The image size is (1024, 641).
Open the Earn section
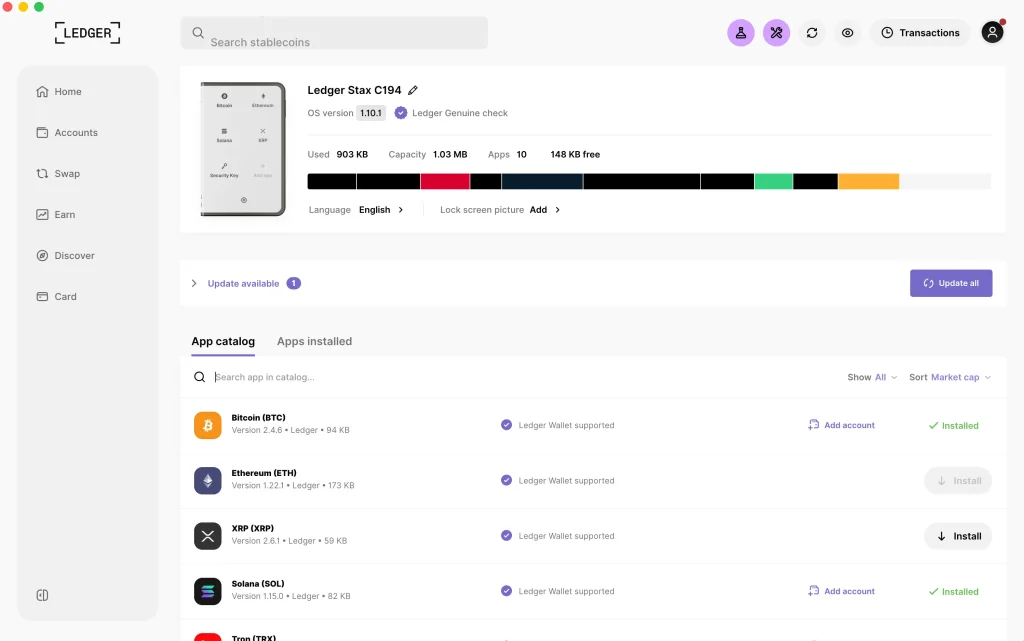[56, 215]
